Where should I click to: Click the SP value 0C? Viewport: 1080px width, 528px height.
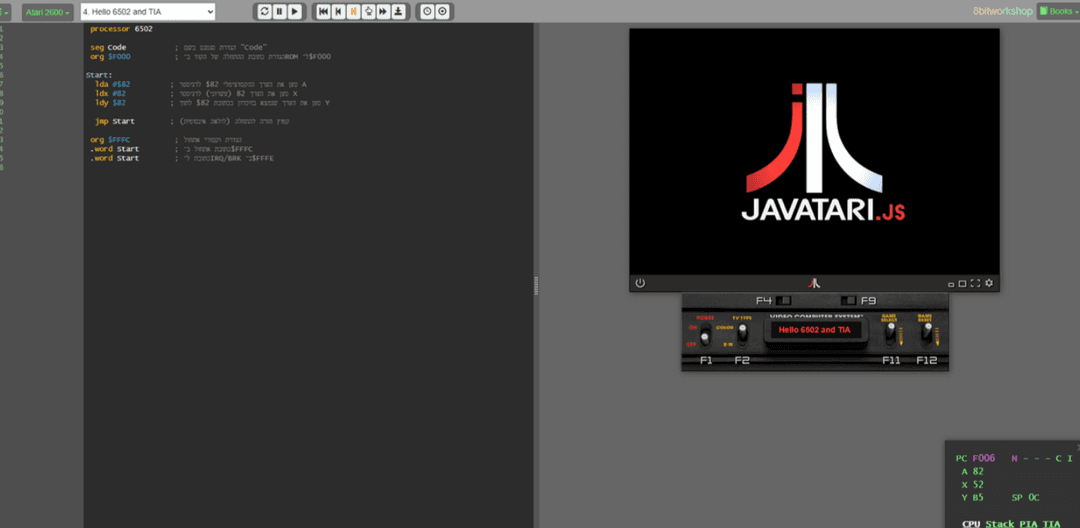pos(1033,498)
